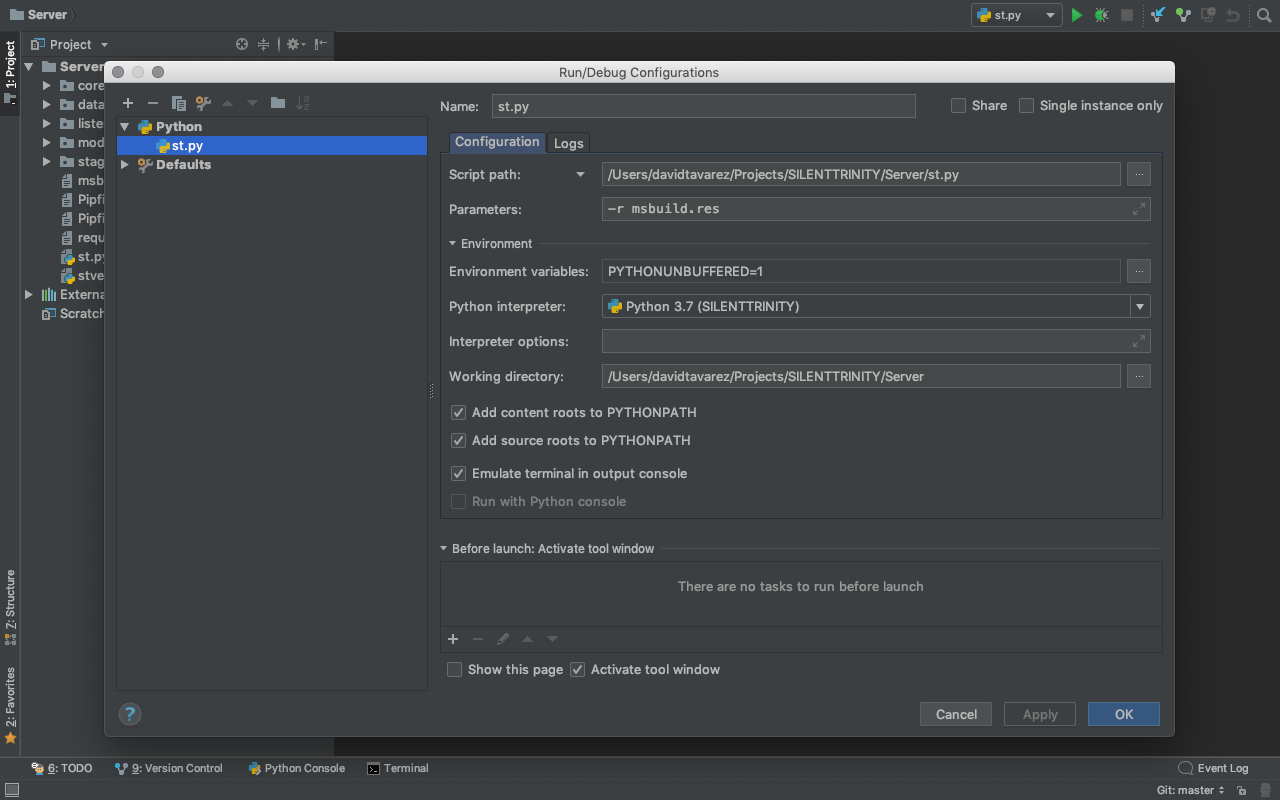Enable Single instance only checkbox
The image size is (1280, 800).
[x=1026, y=105]
